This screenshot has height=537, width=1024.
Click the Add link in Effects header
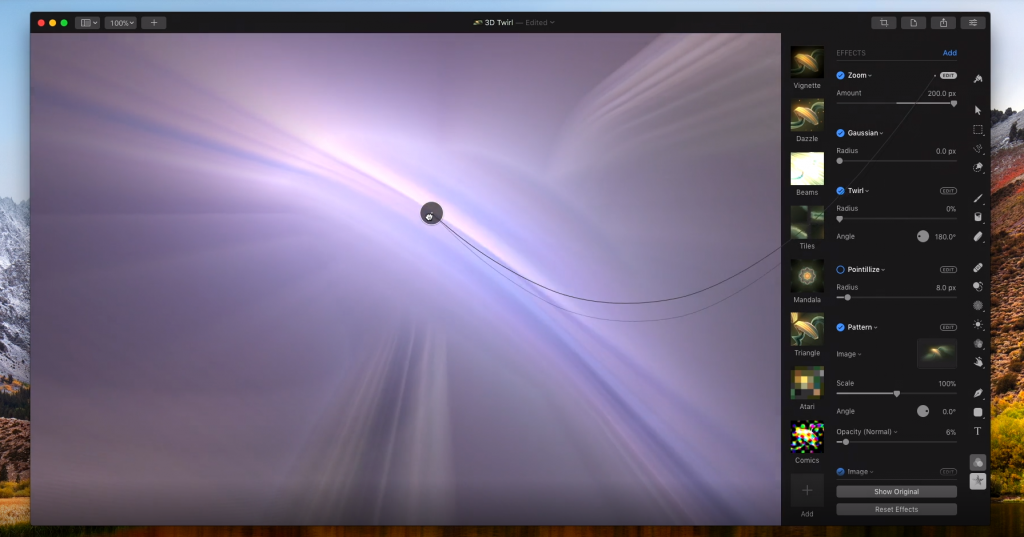click(950, 53)
